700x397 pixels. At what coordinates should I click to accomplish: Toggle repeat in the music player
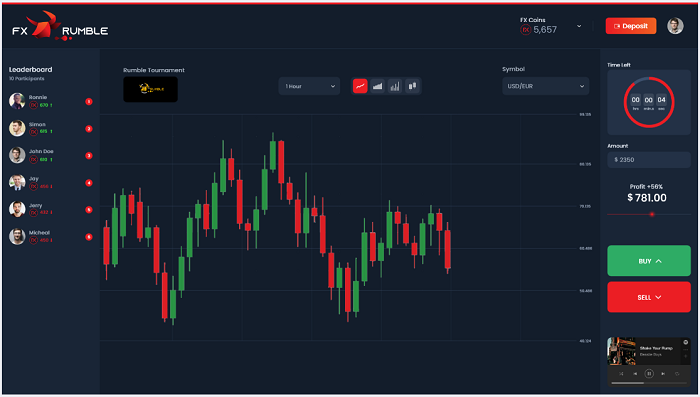(x=677, y=374)
